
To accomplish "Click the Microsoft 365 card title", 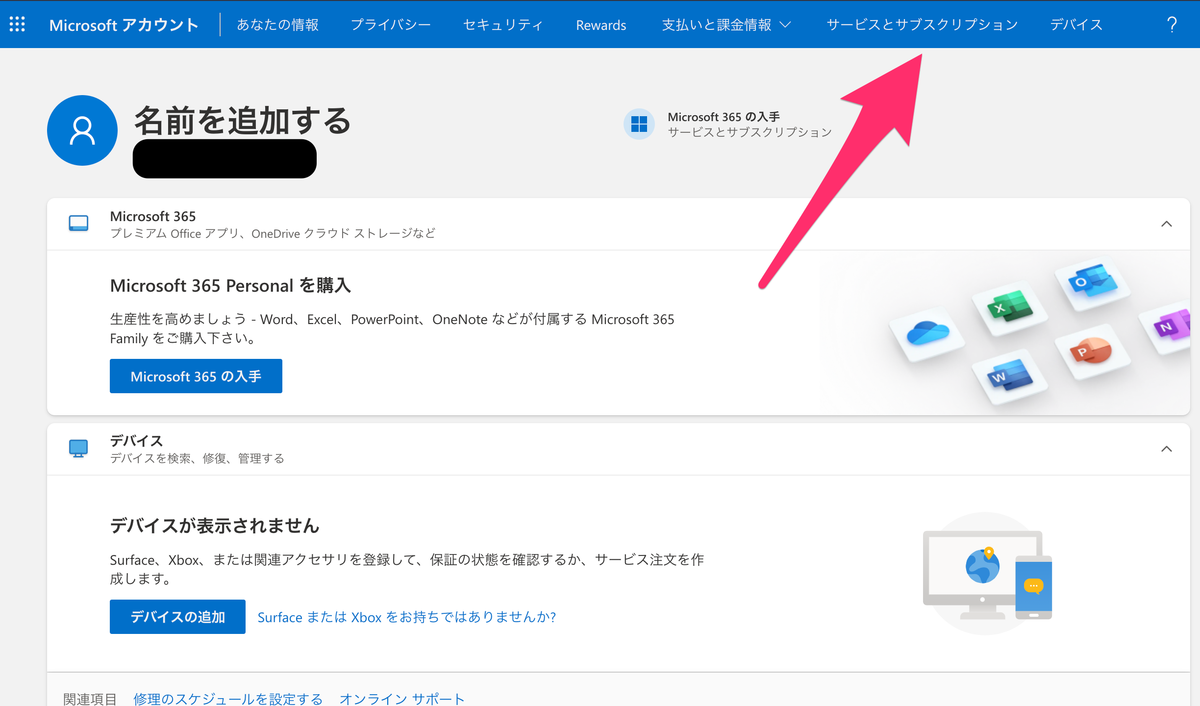I will click(x=153, y=216).
